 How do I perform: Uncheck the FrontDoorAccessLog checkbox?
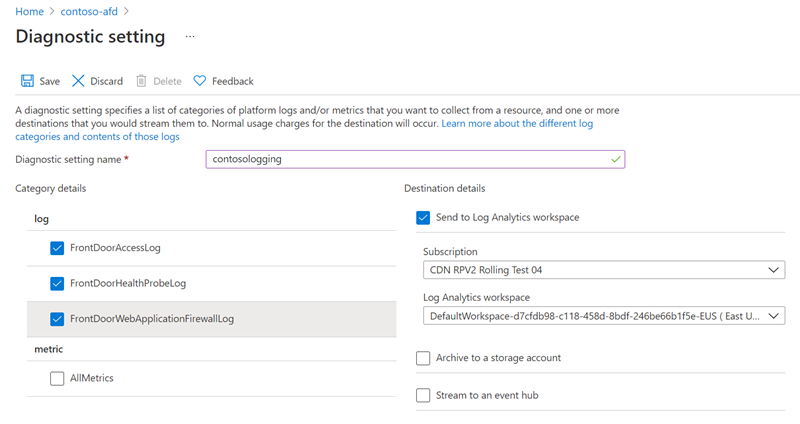57,248
